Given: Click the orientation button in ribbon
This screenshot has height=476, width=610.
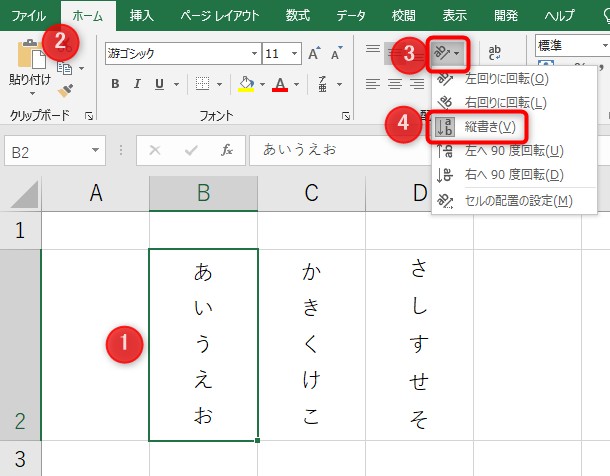Looking at the screenshot, I should (447, 53).
